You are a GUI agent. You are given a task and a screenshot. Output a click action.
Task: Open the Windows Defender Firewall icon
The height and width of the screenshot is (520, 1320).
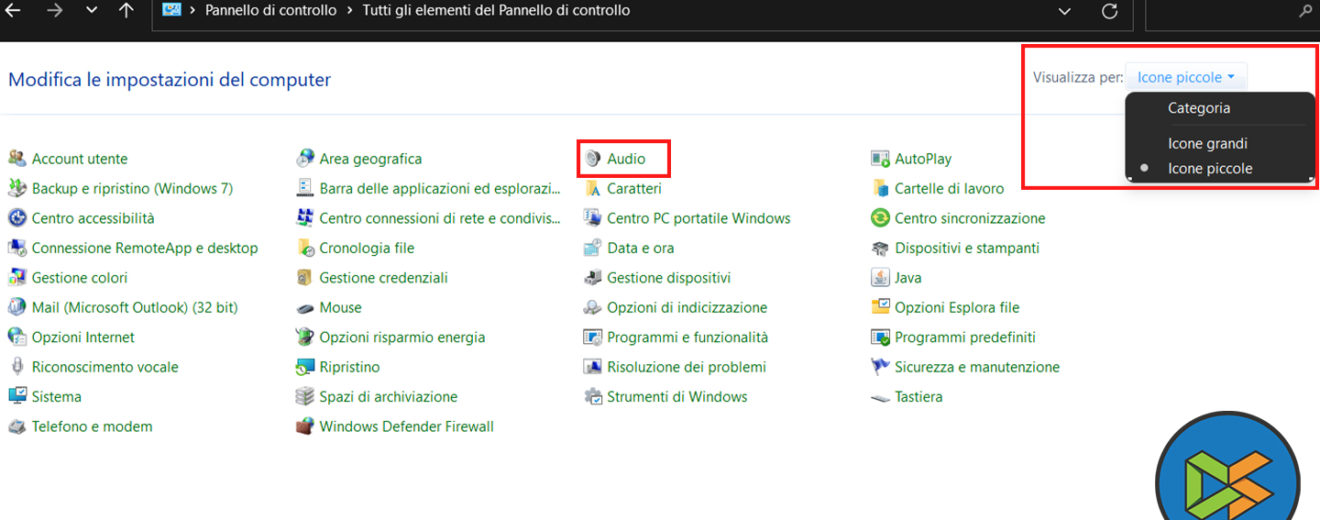click(305, 427)
